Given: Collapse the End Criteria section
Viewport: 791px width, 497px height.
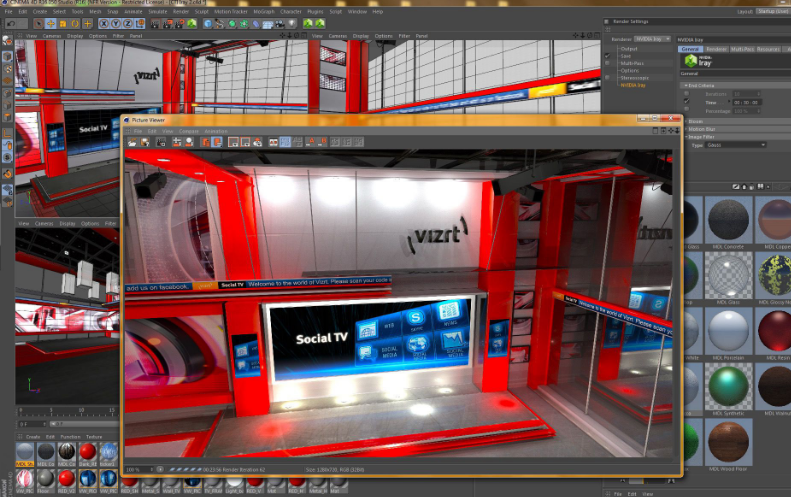Looking at the screenshot, I should pyautogui.click(x=686, y=86).
